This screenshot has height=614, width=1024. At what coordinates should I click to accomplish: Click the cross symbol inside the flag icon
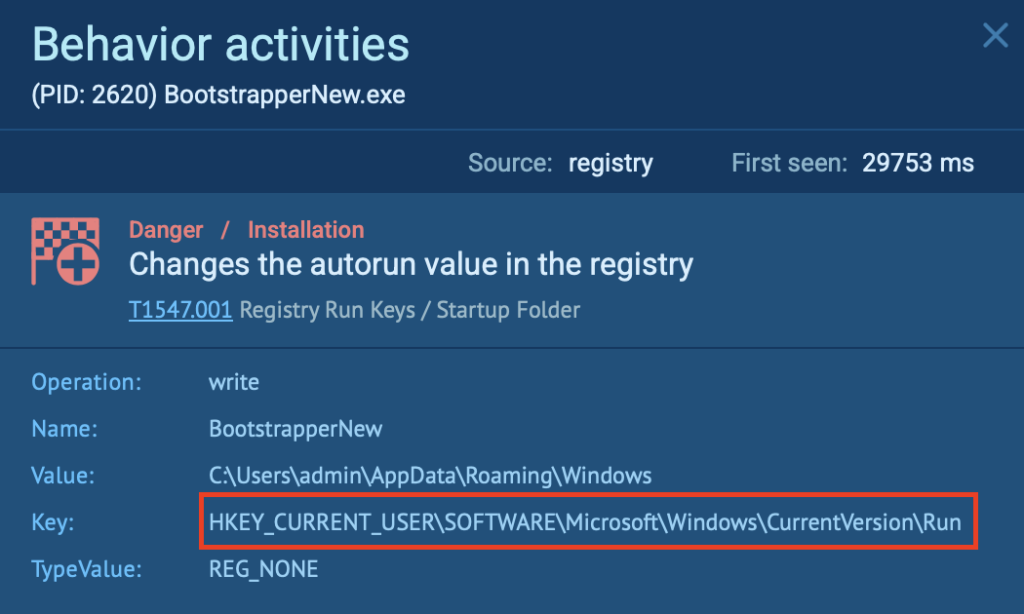[x=77, y=262]
